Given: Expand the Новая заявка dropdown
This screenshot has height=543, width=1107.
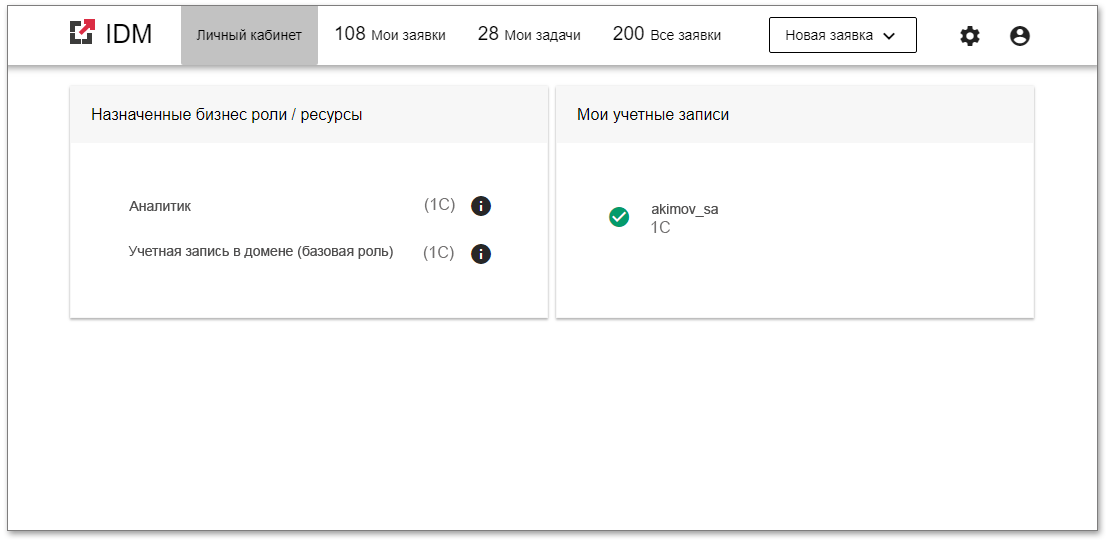Looking at the screenshot, I should pos(842,35).
